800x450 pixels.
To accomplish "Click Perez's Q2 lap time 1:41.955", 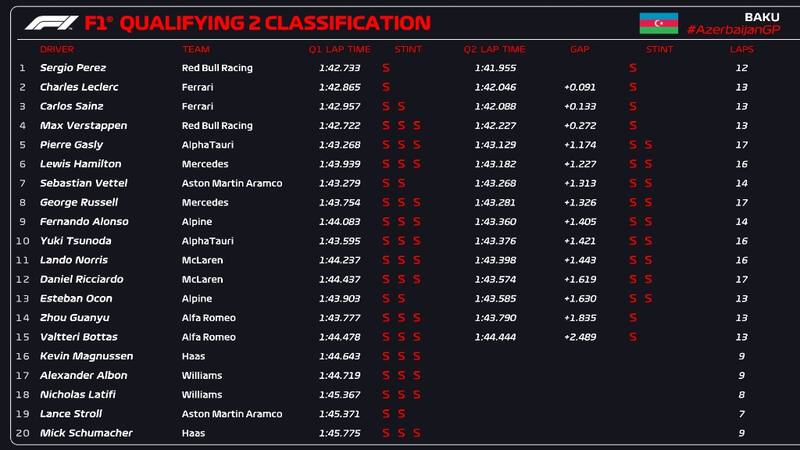I will click(495, 68).
